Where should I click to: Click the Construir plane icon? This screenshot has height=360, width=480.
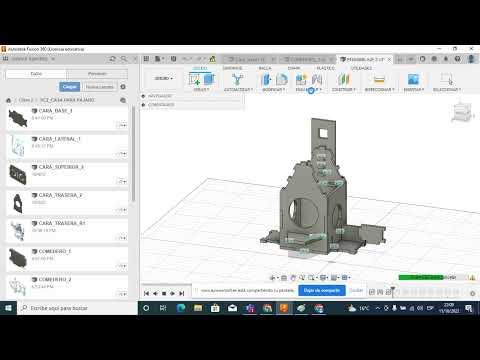[344, 79]
